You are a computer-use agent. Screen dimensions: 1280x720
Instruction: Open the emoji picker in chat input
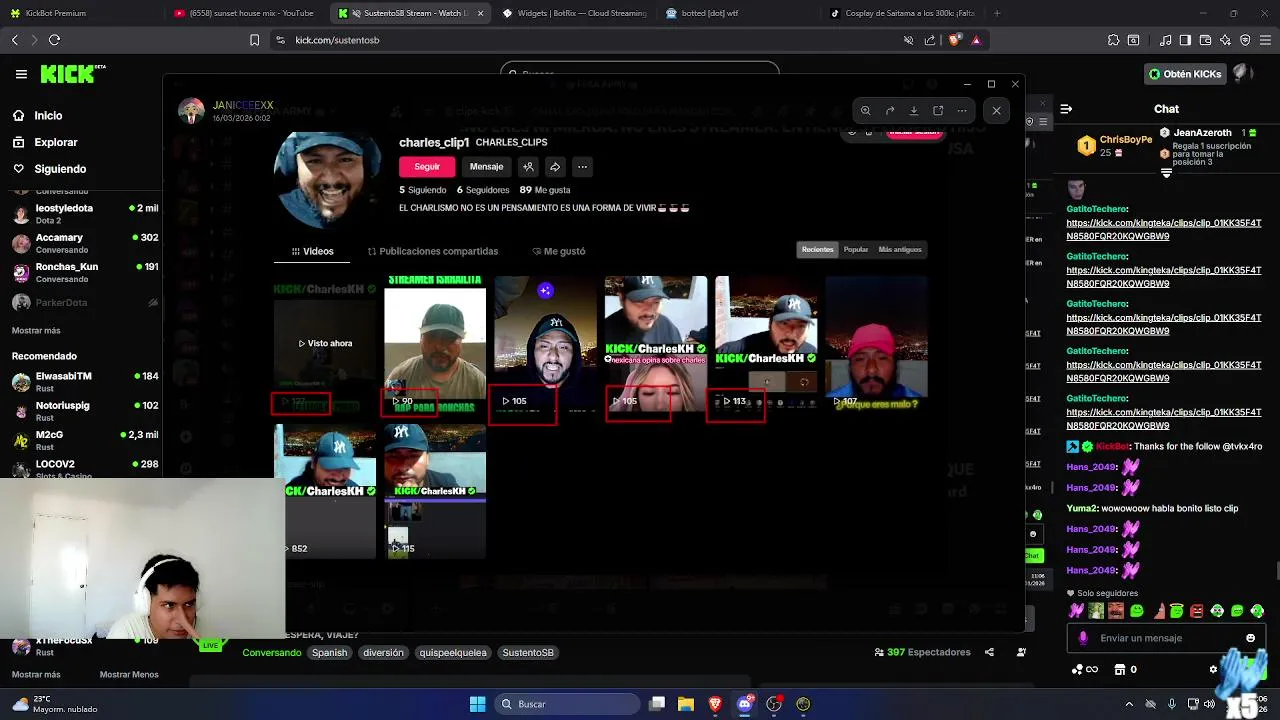pos(1250,638)
